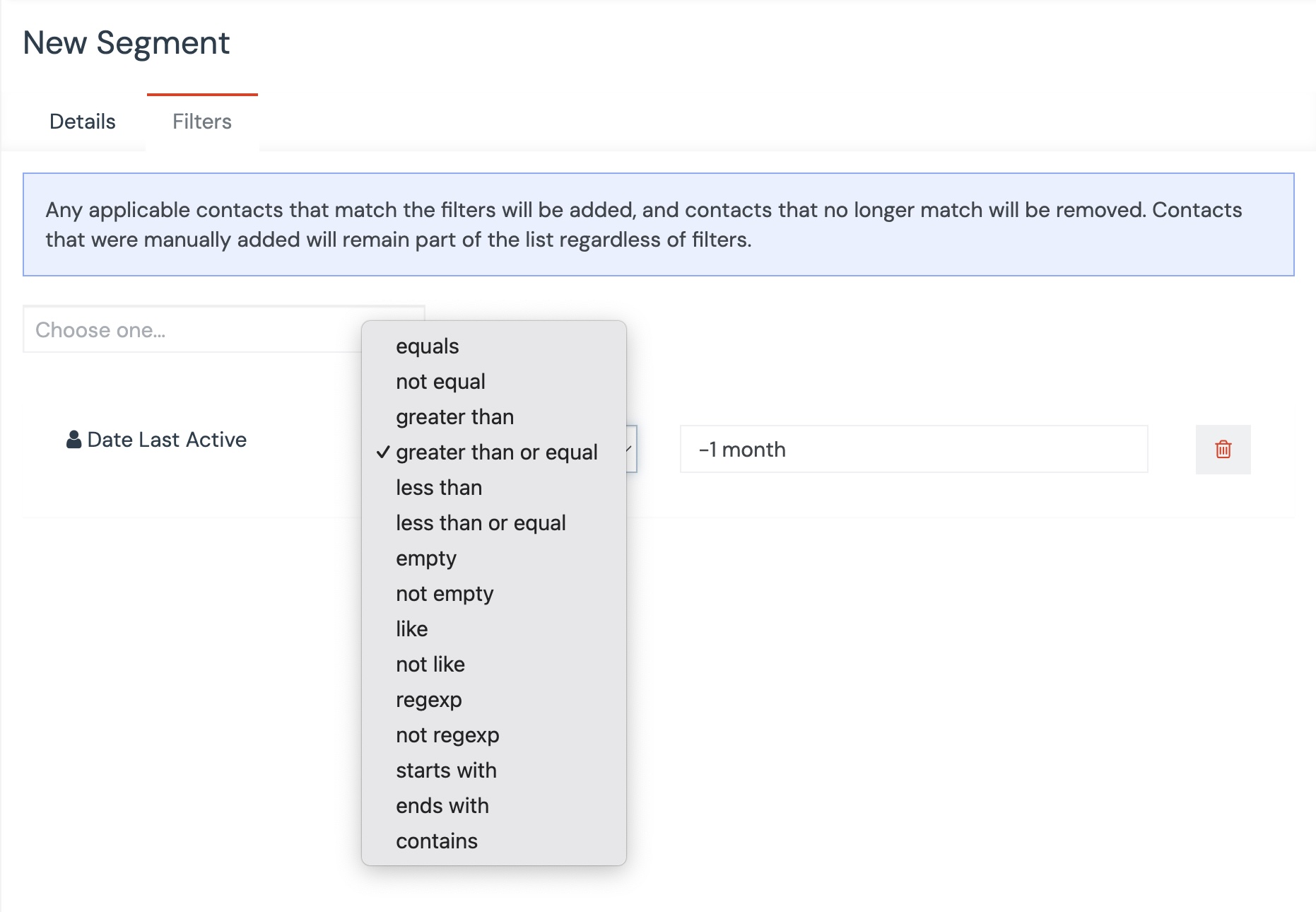1316x912 pixels.
Task: Select checked 'greater than or equal' option
Action: pyautogui.click(x=496, y=452)
